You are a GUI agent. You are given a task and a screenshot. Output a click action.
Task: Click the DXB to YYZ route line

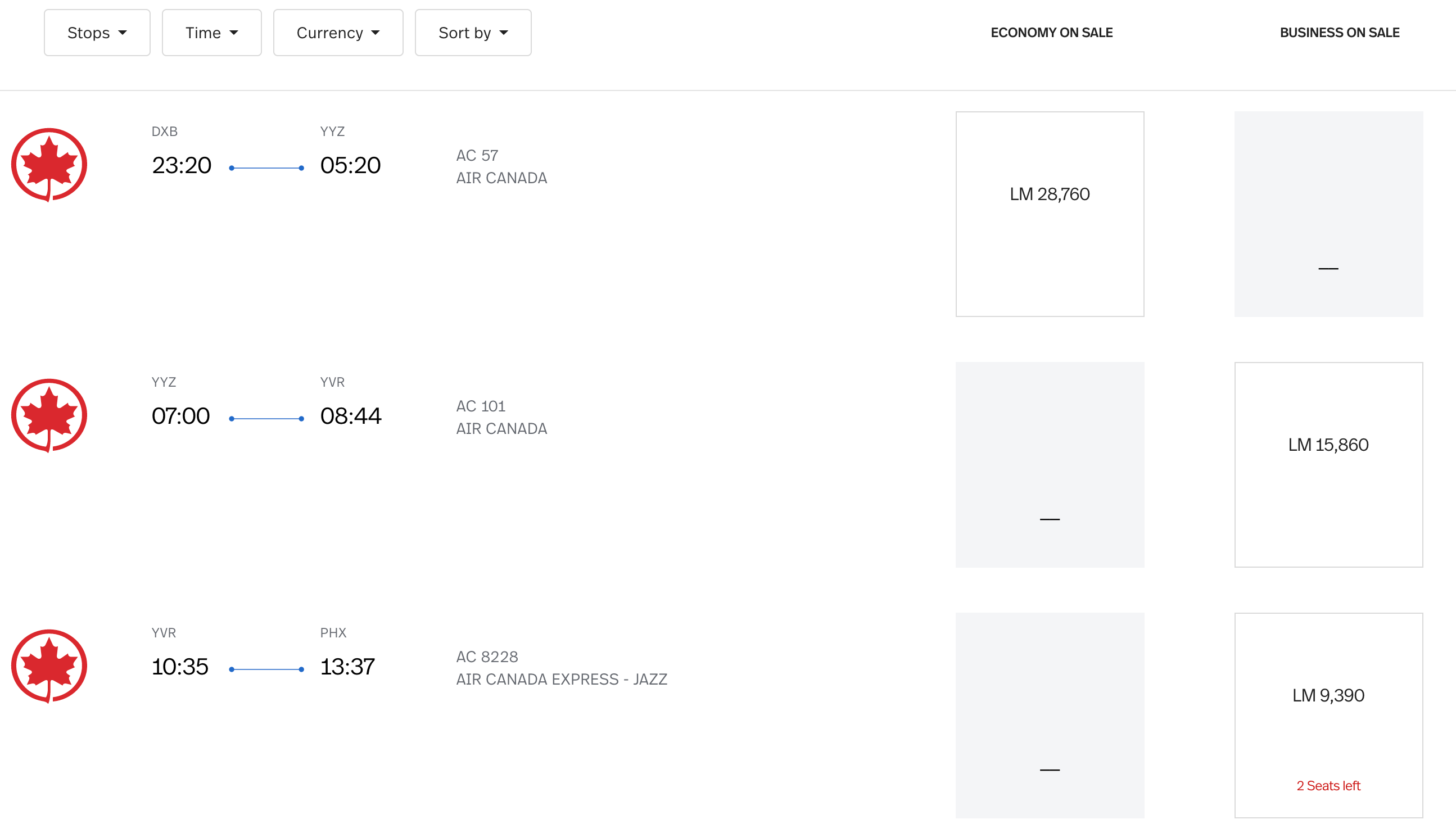(266, 168)
